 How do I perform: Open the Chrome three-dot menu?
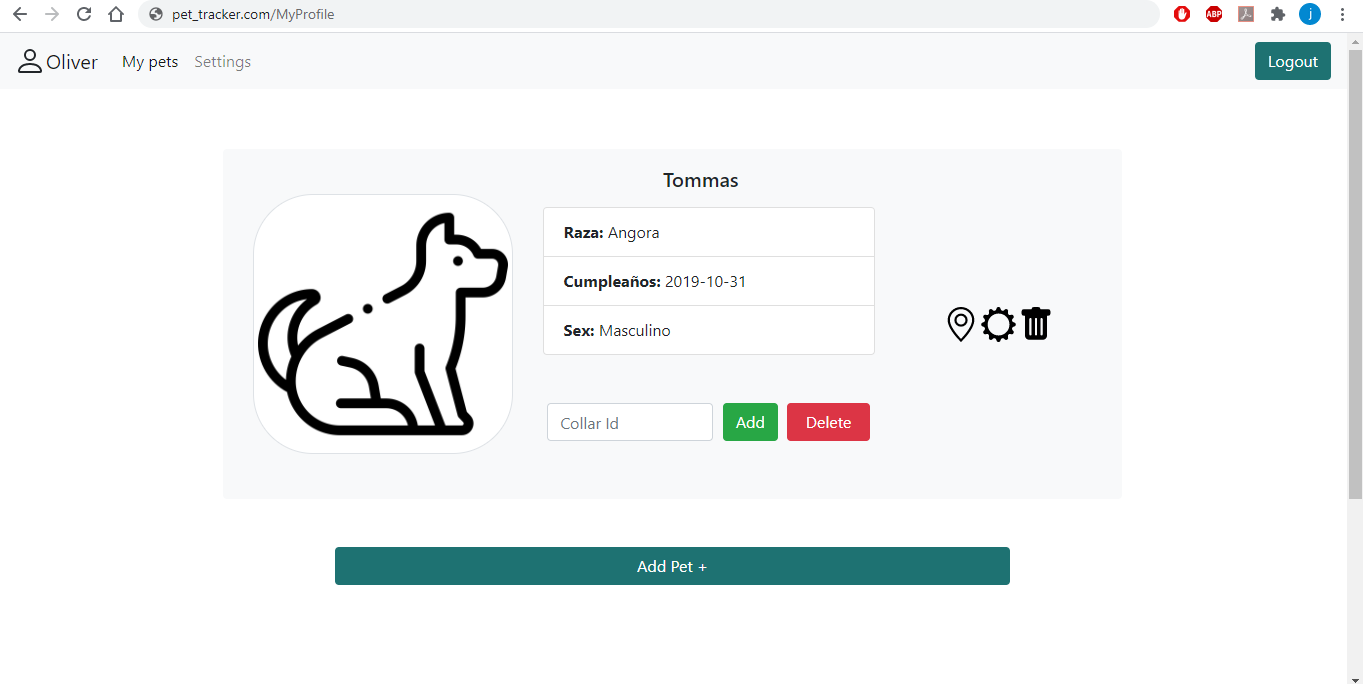pyautogui.click(x=1342, y=14)
